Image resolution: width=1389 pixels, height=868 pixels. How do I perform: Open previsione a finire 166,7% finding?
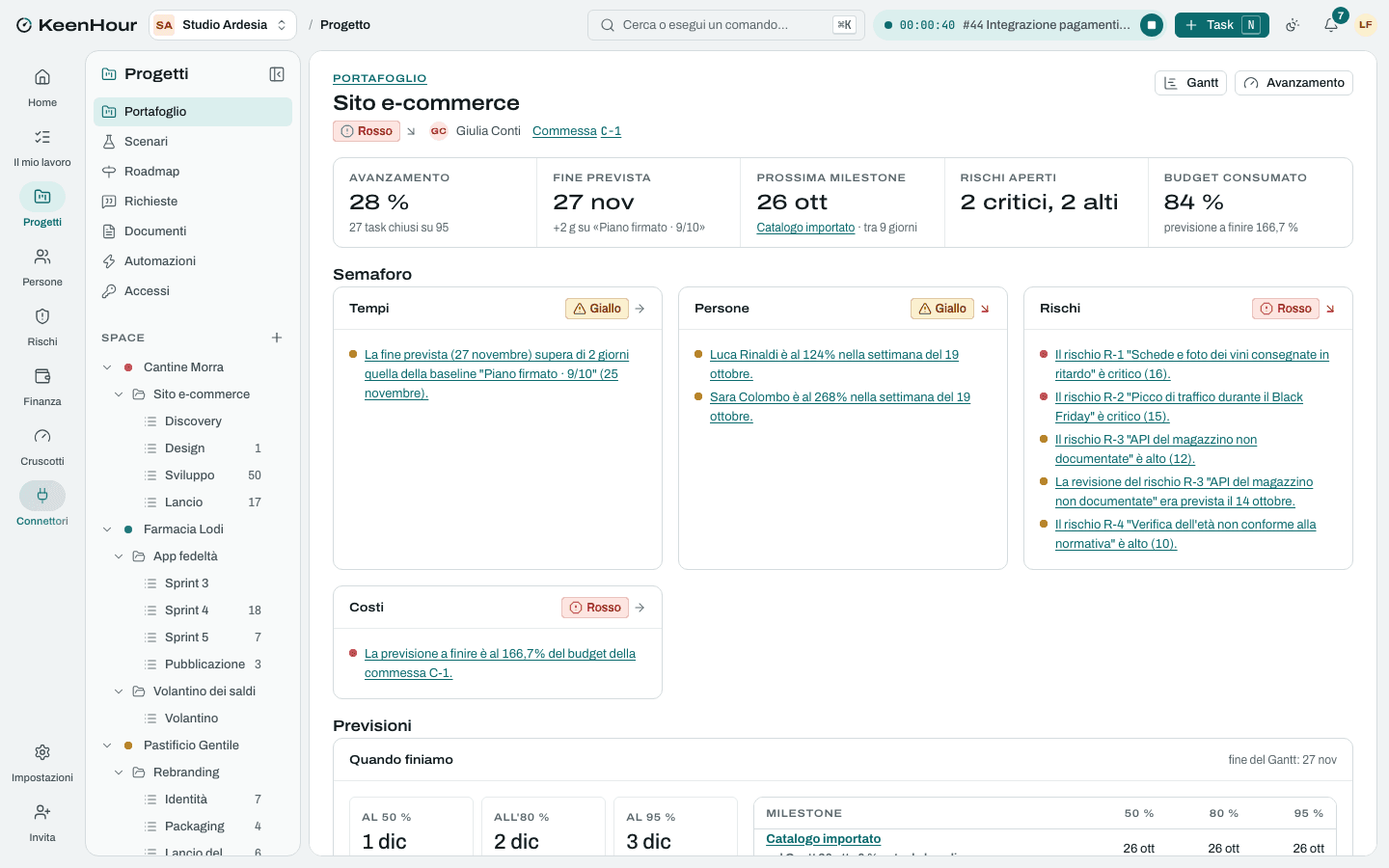click(x=500, y=664)
